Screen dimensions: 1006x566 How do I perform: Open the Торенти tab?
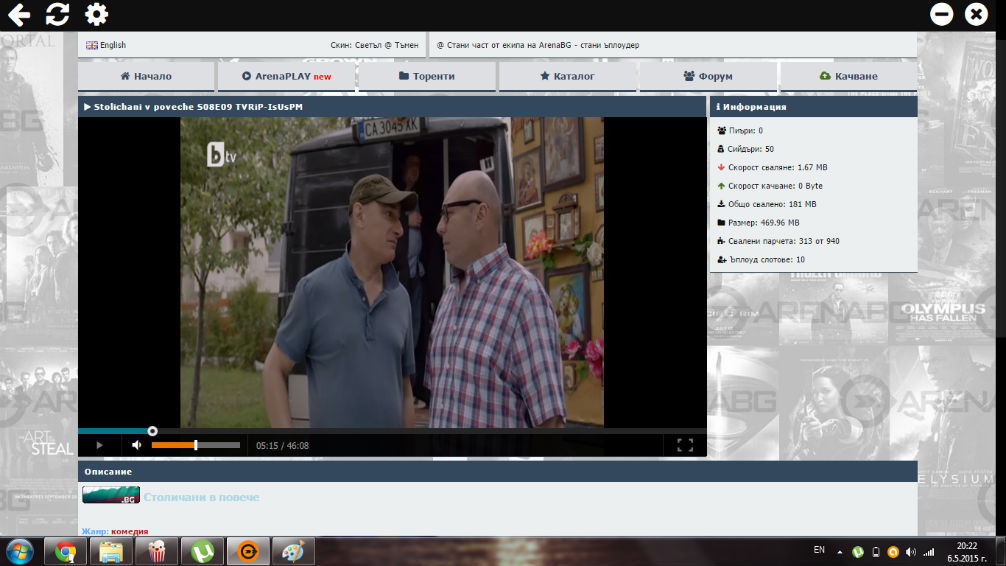click(427, 76)
